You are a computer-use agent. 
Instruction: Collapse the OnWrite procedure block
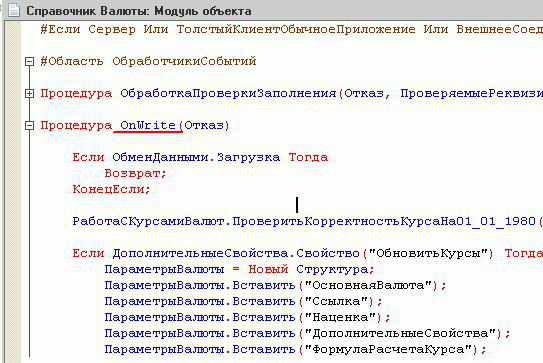click(x=29, y=125)
